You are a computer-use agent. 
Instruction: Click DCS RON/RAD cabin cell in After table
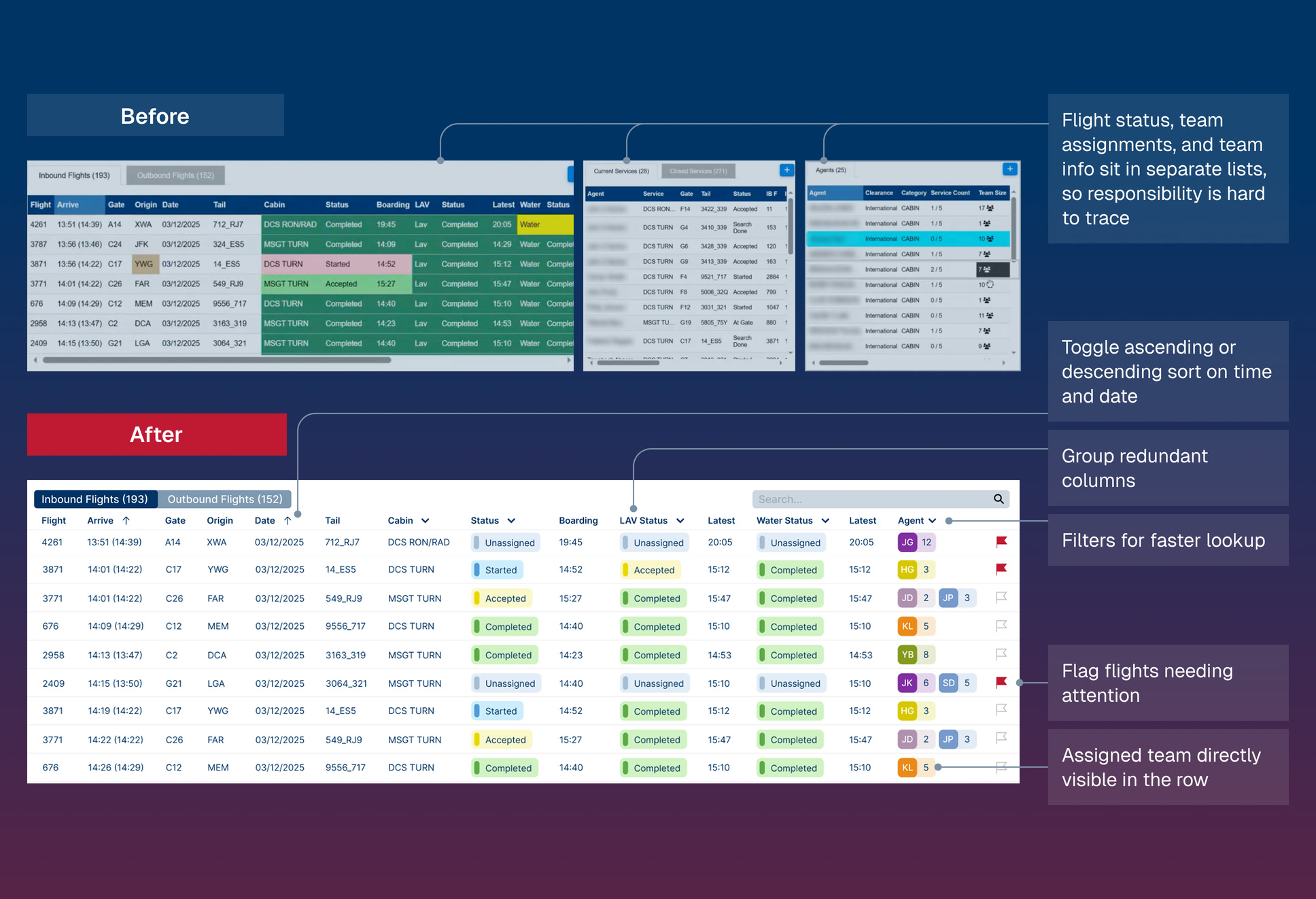pyautogui.click(x=419, y=542)
